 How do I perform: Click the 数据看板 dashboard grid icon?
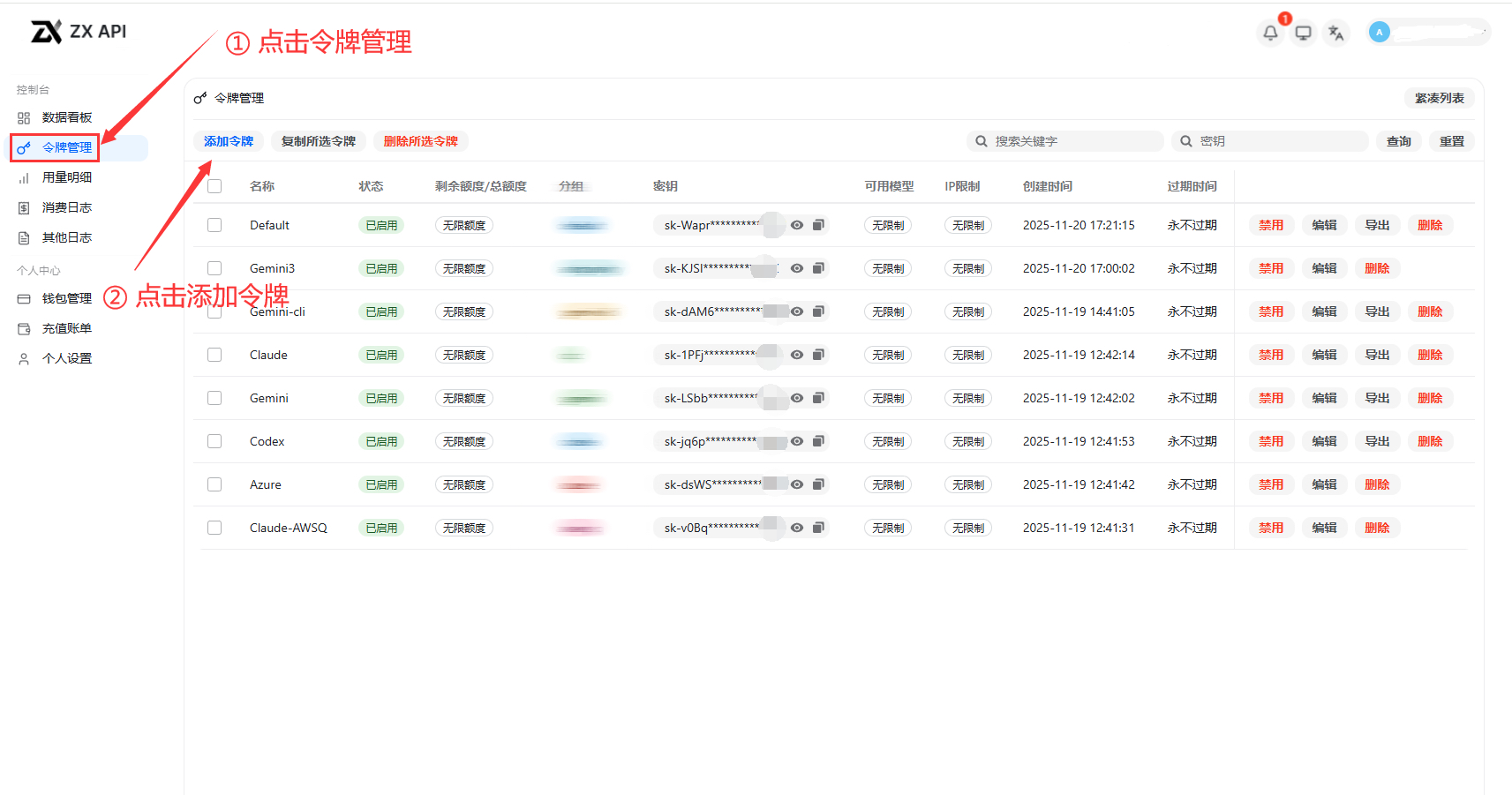[x=23, y=116]
